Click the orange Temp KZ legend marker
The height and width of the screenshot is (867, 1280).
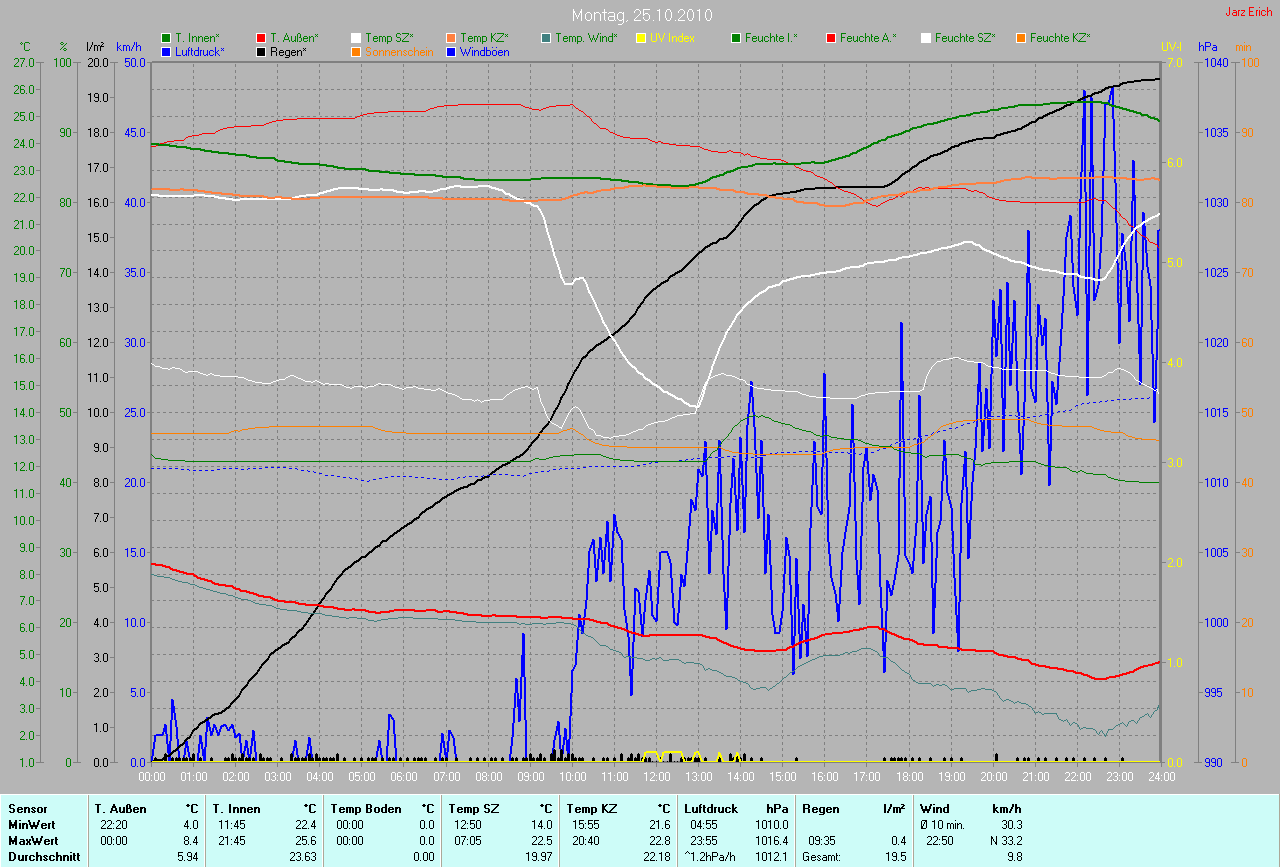click(x=451, y=38)
